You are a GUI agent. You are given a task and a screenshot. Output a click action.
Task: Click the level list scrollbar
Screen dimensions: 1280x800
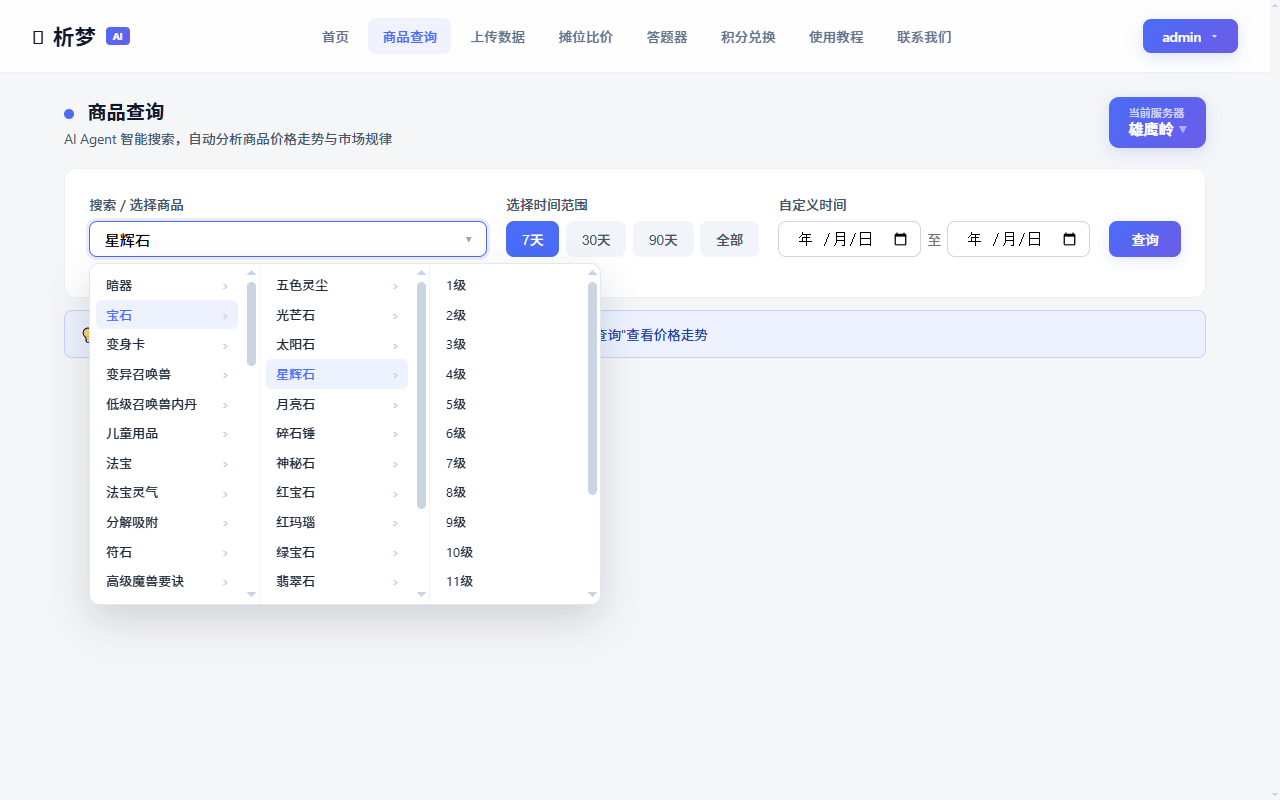[x=592, y=388]
